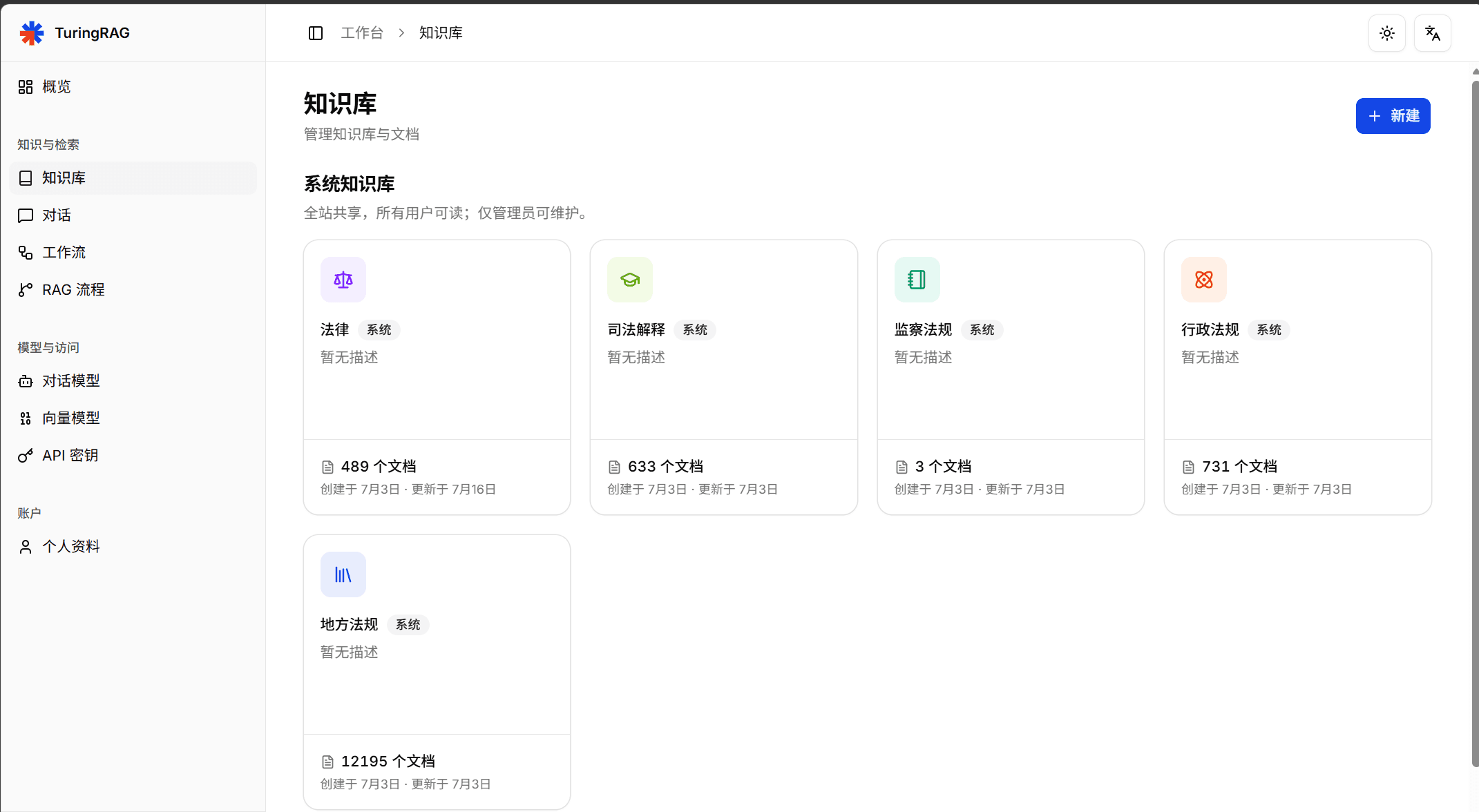The height and width of the screenshot is (812, 1479).
Task: Click the document icon beside 731 个文档
Action: tap(1188, 467)
